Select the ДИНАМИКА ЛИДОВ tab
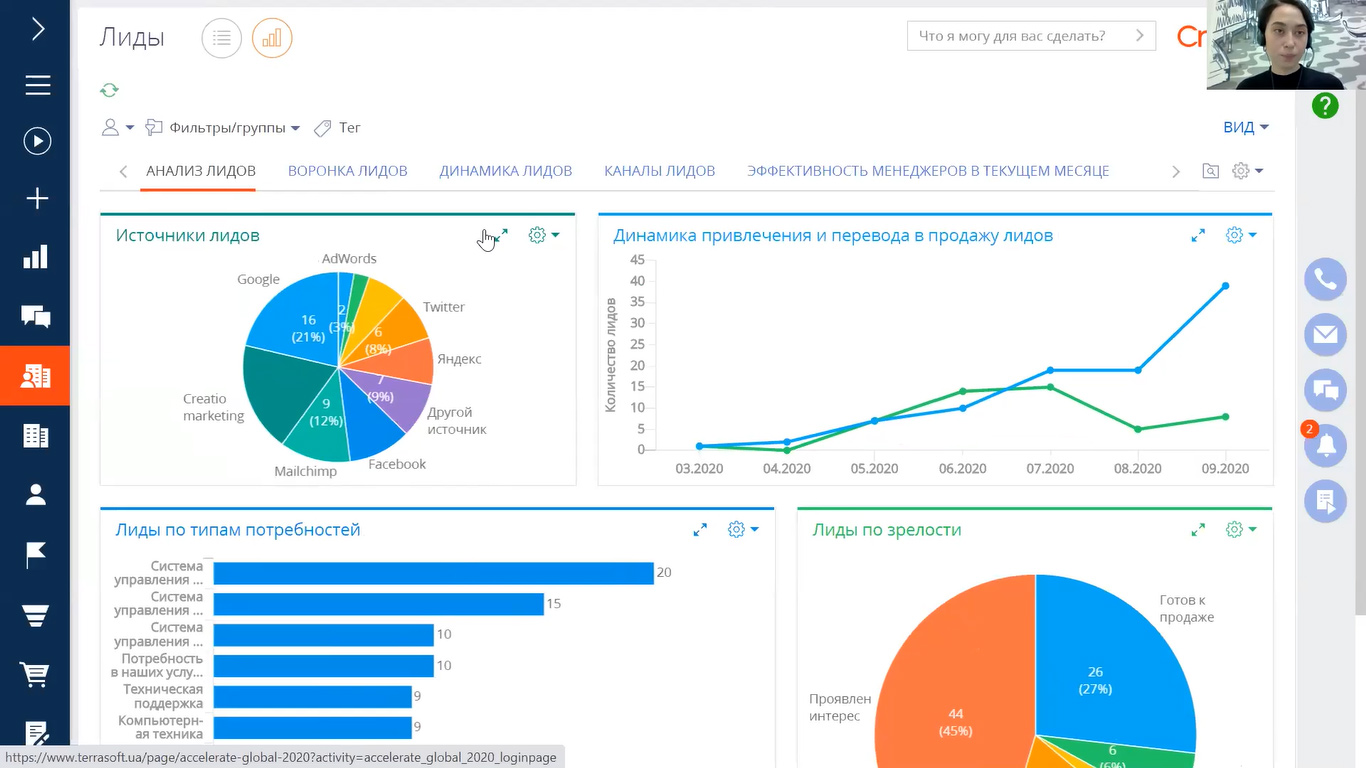The image size is (1366, 768). (x=506, y=171)
